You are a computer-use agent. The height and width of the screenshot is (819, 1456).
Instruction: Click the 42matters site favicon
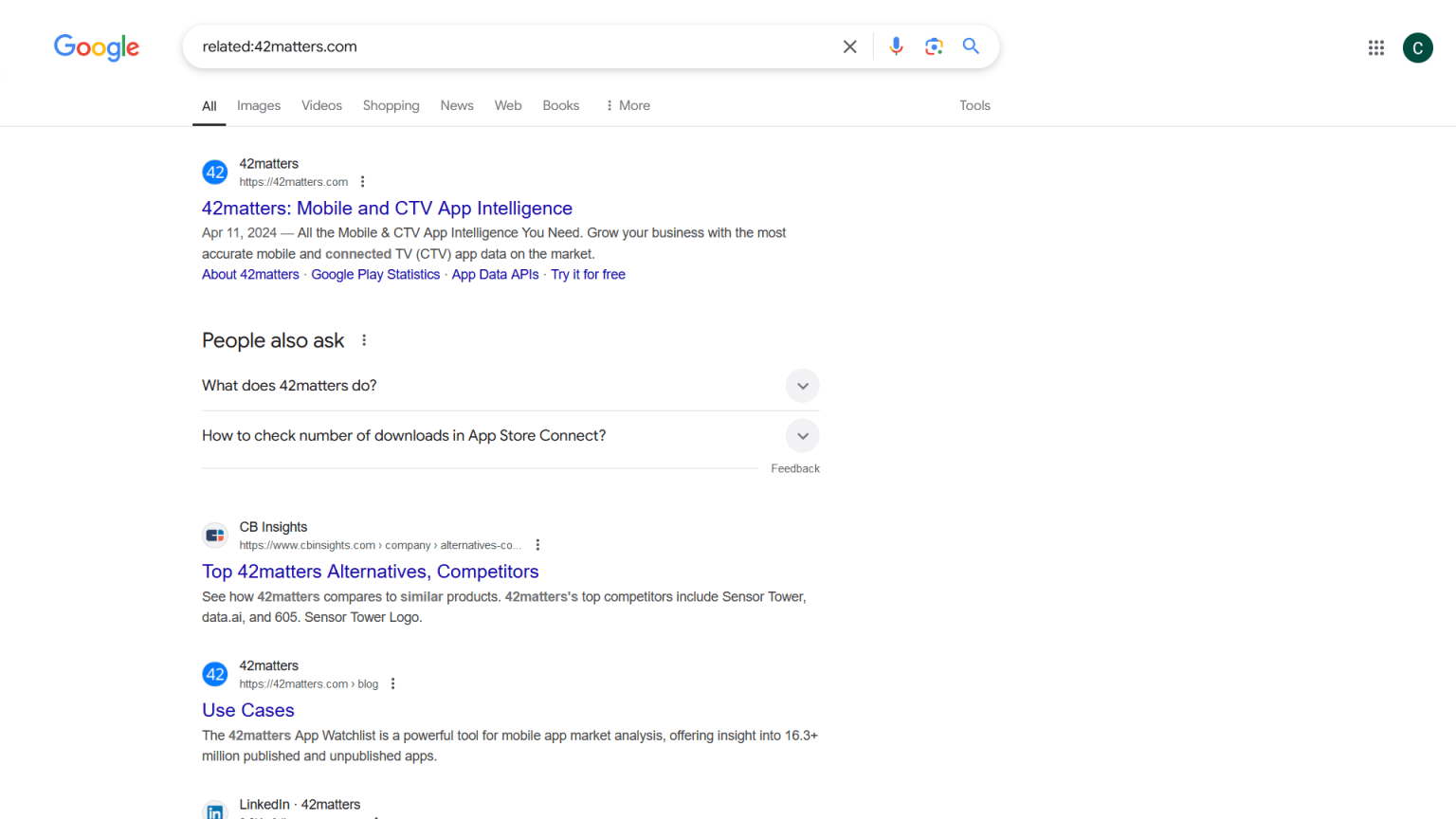tap(214, 172)
